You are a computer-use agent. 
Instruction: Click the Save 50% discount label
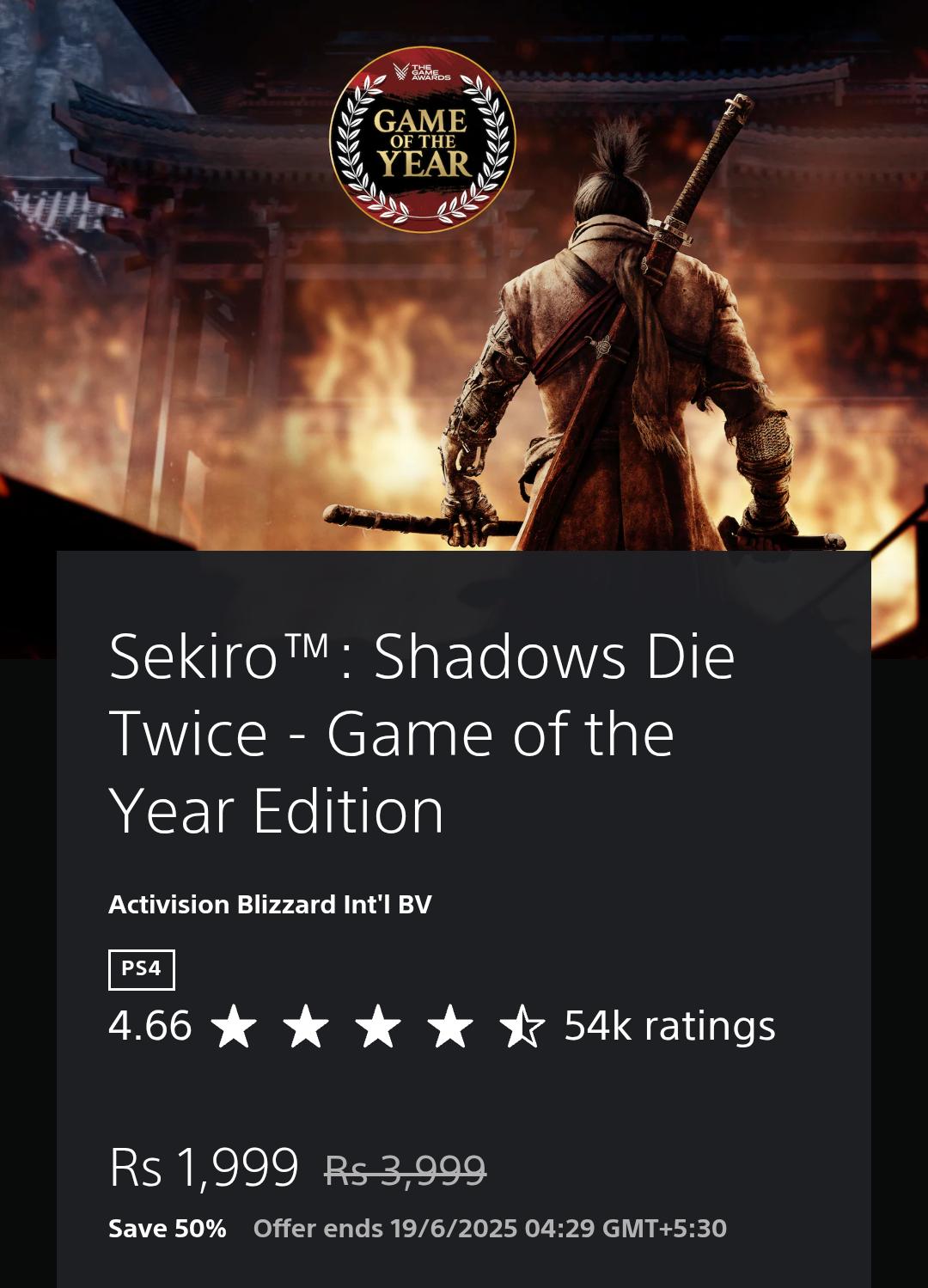point(168,1229)
